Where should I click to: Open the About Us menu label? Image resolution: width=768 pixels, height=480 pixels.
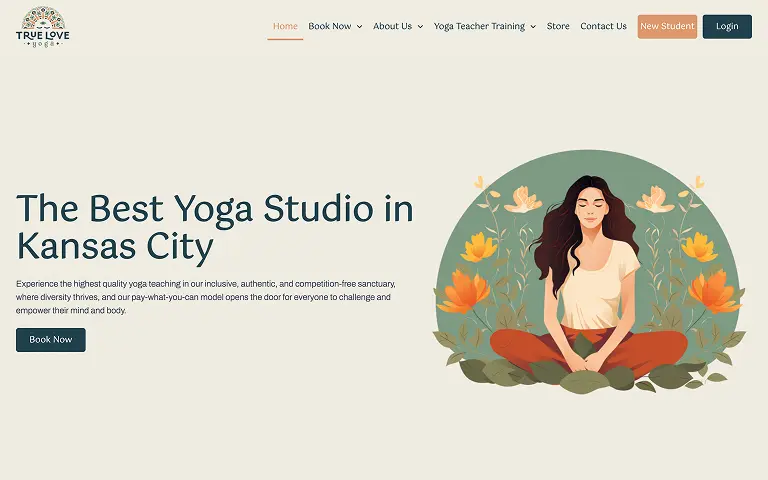click(392, 26)
